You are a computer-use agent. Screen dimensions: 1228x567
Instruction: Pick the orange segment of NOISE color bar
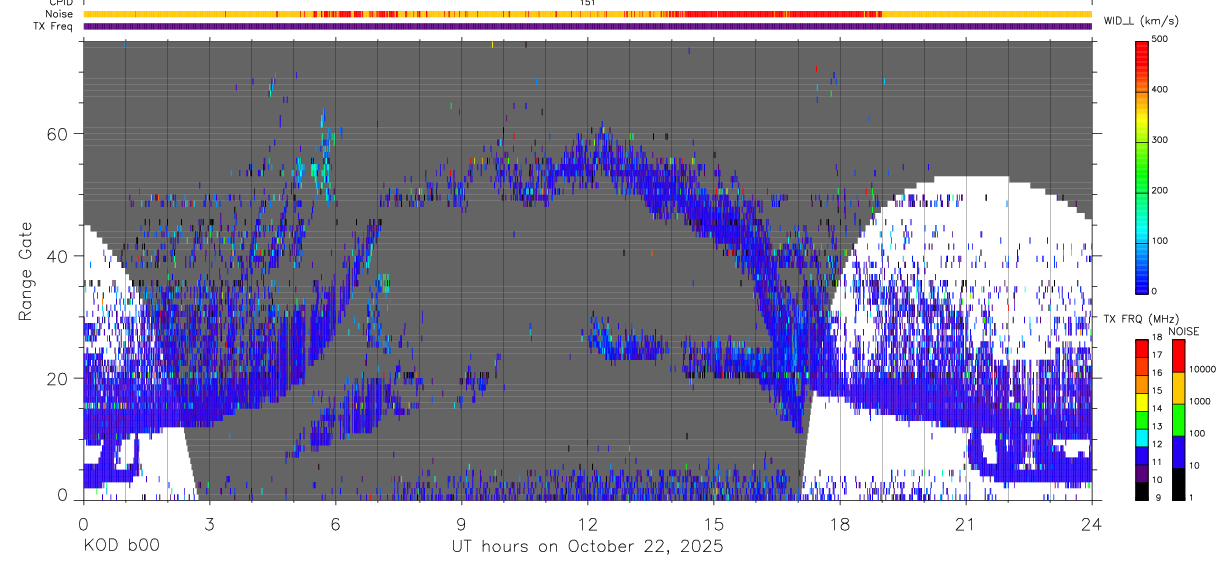pos(1178,388)
